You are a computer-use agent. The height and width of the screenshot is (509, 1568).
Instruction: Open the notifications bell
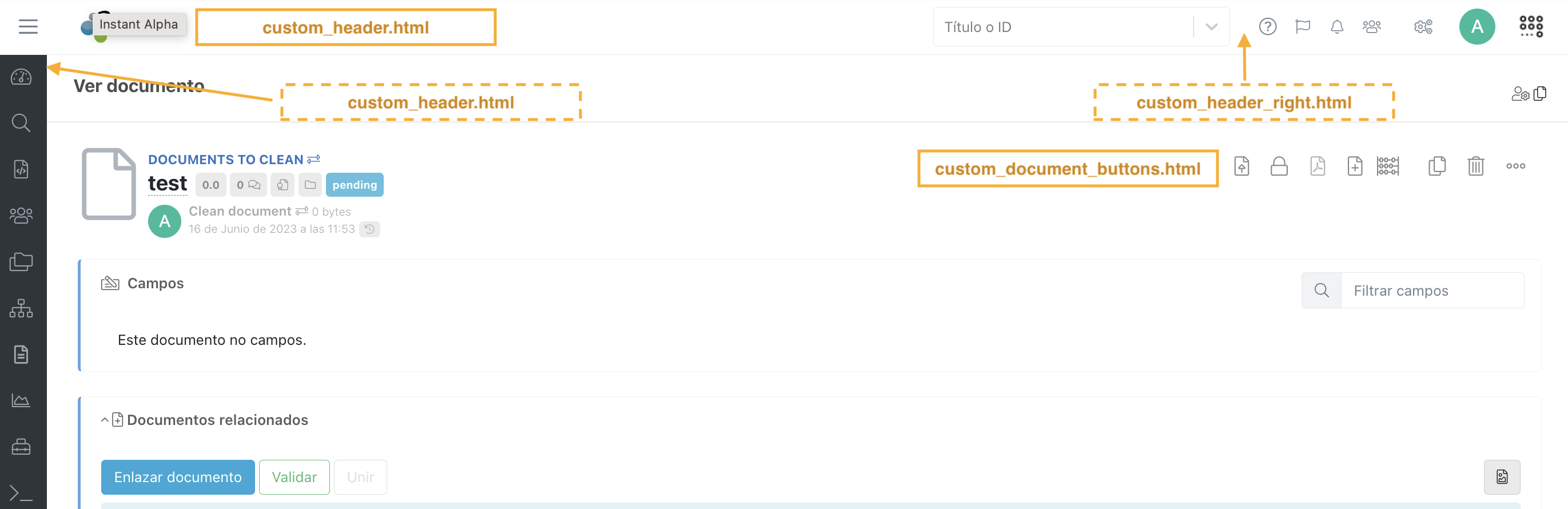click(1337, 27)
